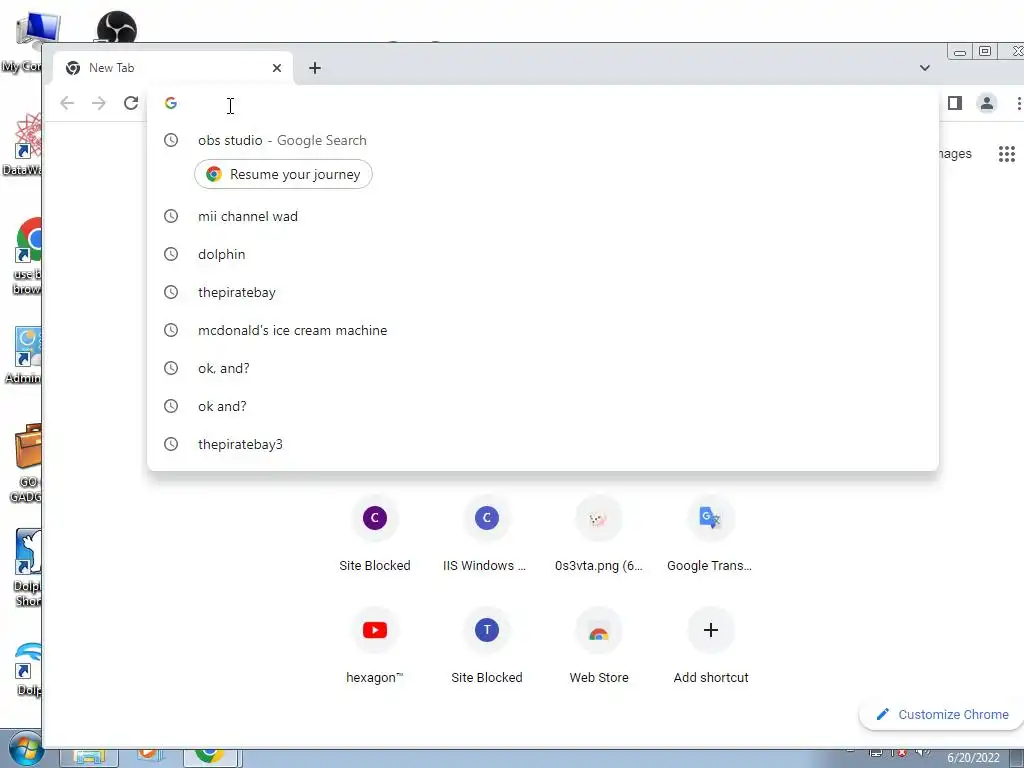Click the Chrome icon in the taskbar

click(x=210, y=756)
